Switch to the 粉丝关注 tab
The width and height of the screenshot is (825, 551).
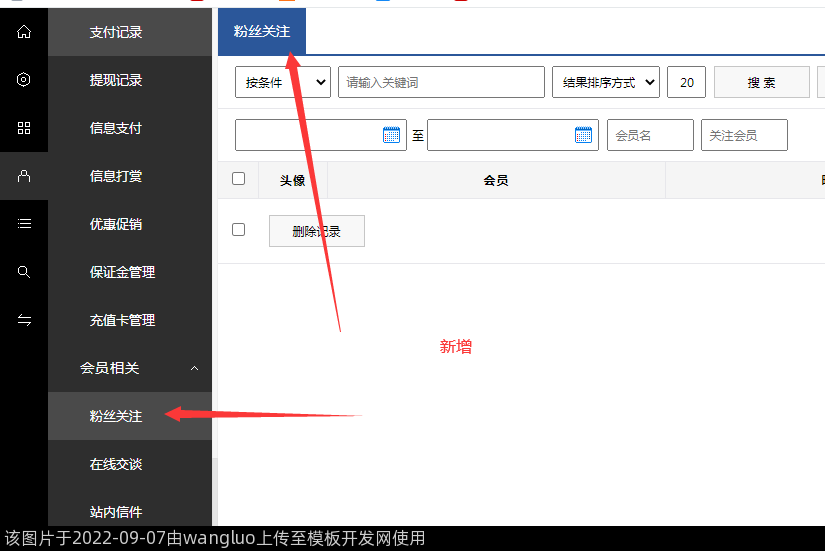click(262, 32)
